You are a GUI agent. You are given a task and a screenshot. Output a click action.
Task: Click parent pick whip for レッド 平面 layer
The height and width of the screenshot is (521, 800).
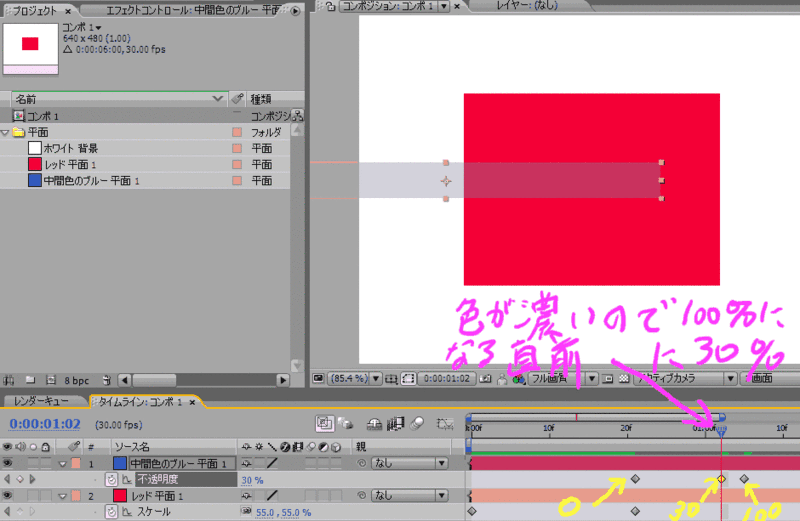pos(361,495)
